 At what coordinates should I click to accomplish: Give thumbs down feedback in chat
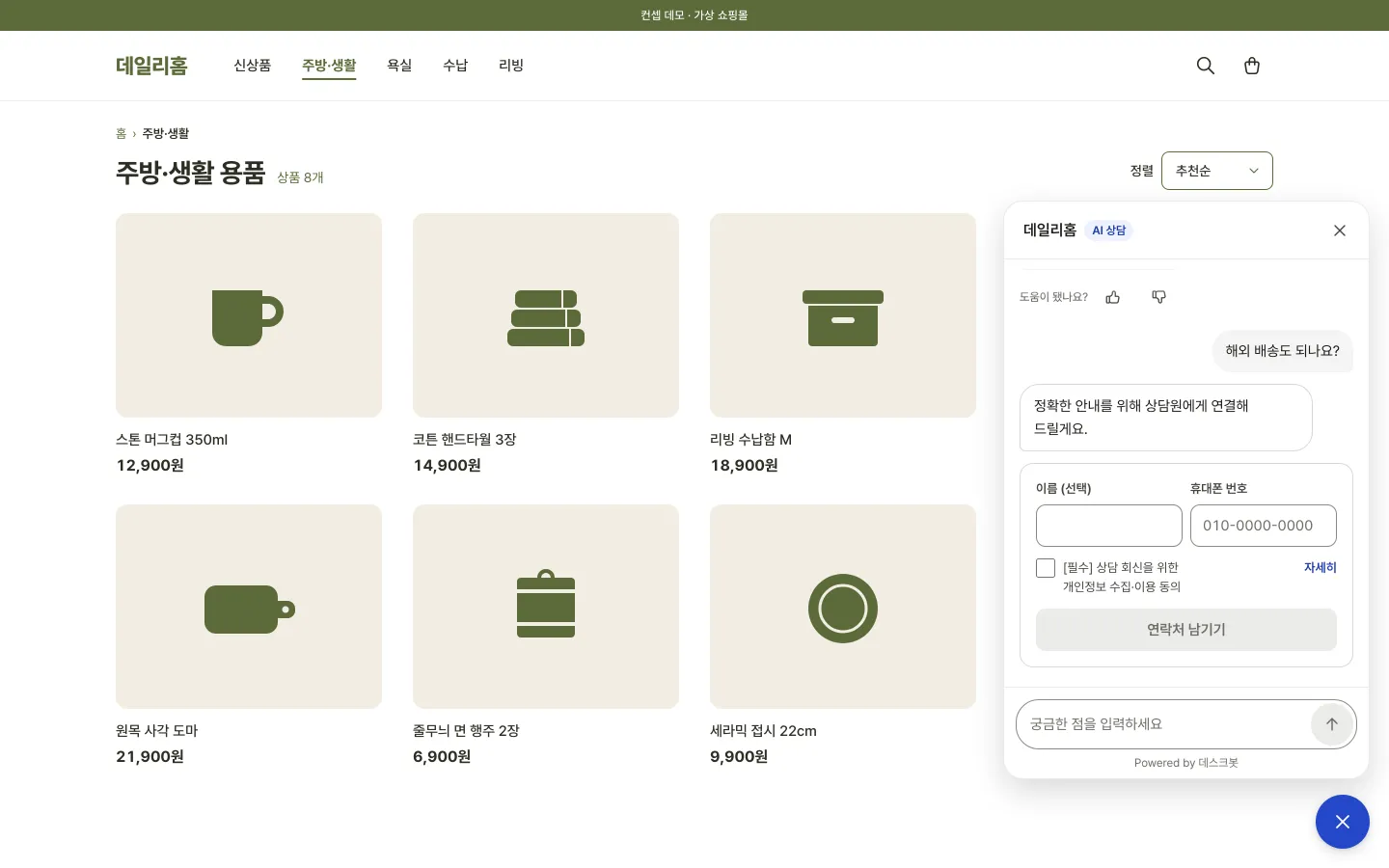click(1159, 297)
